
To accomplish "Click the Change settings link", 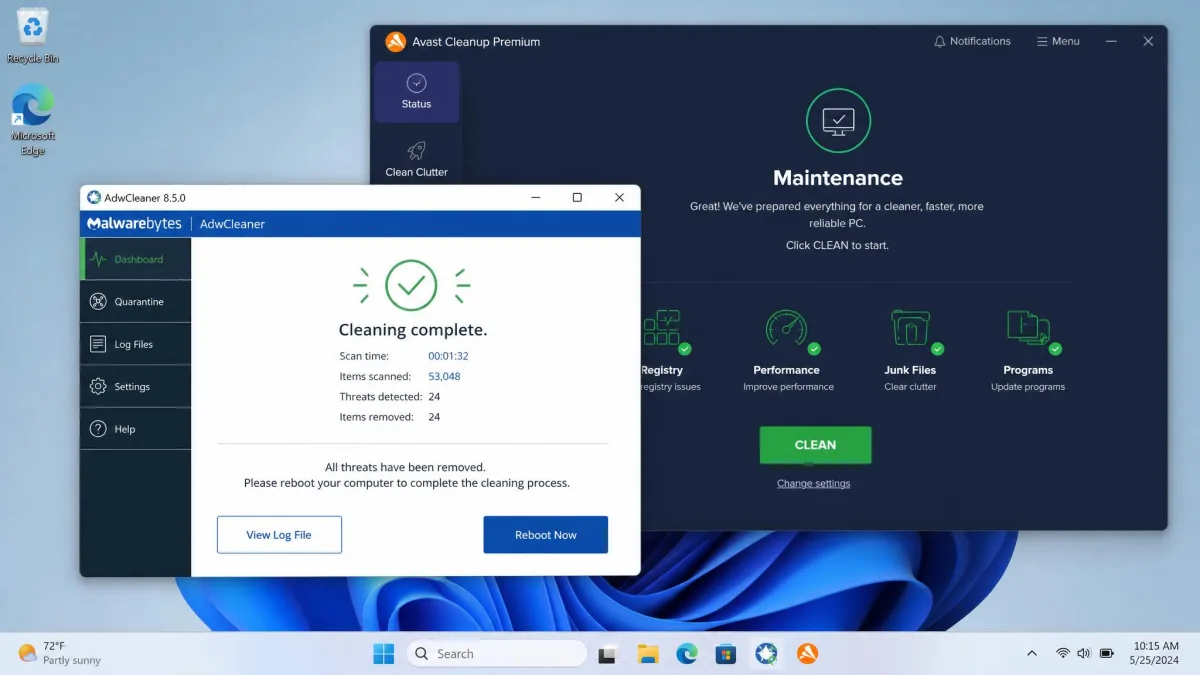I will coord(814,483).
